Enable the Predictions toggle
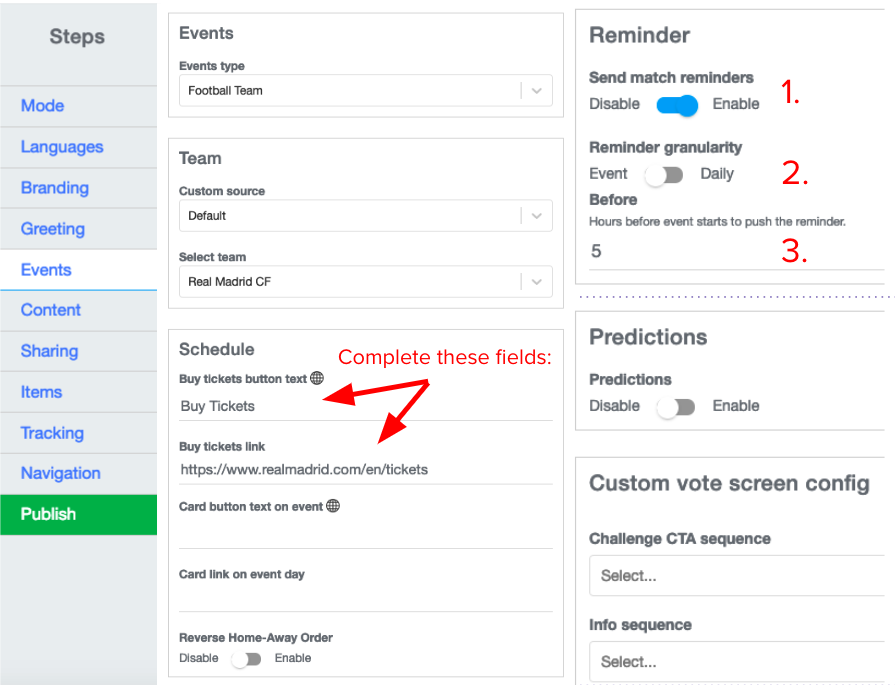 coord(676,406)
